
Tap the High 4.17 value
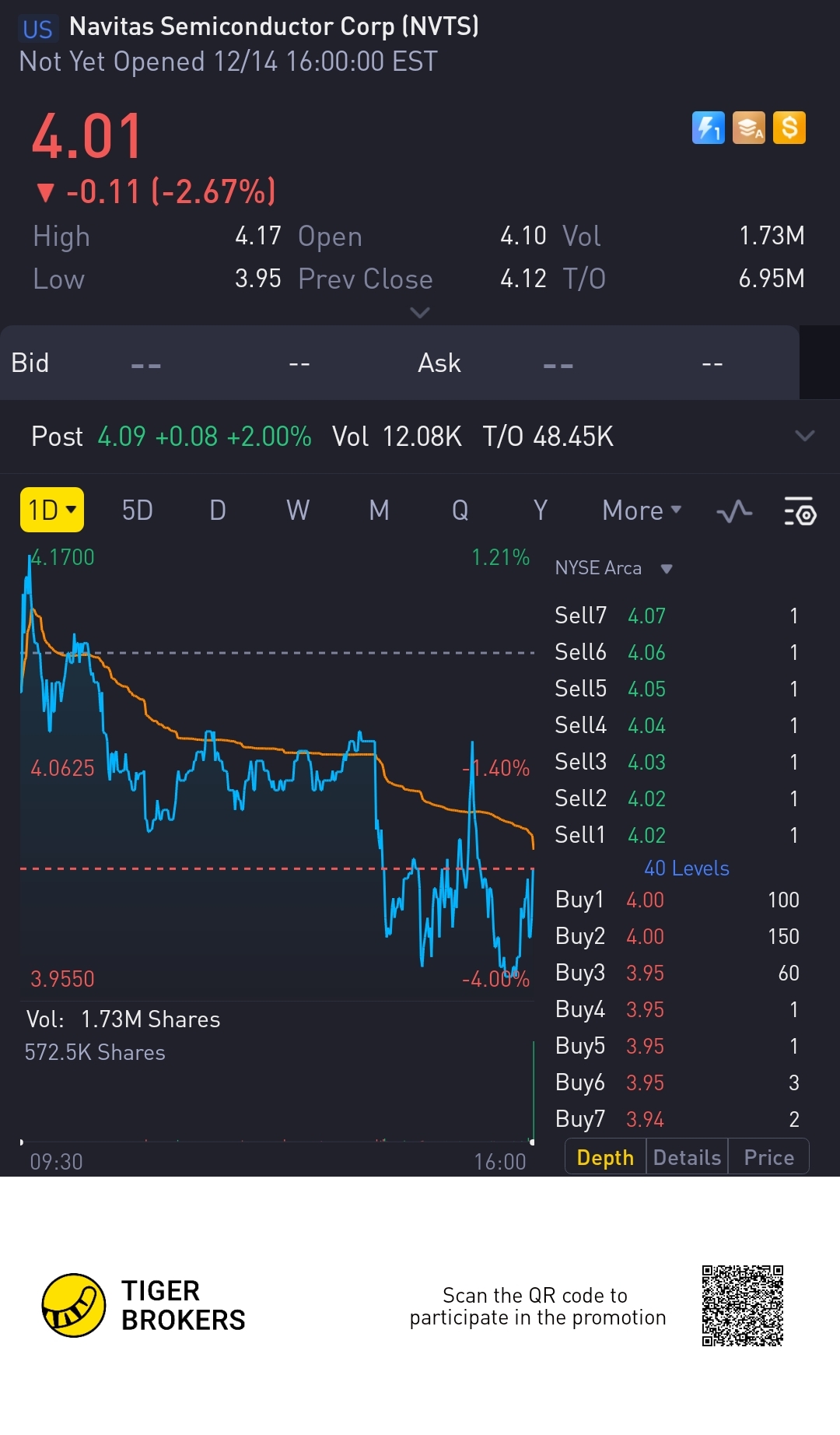click(x=257, y=236)
